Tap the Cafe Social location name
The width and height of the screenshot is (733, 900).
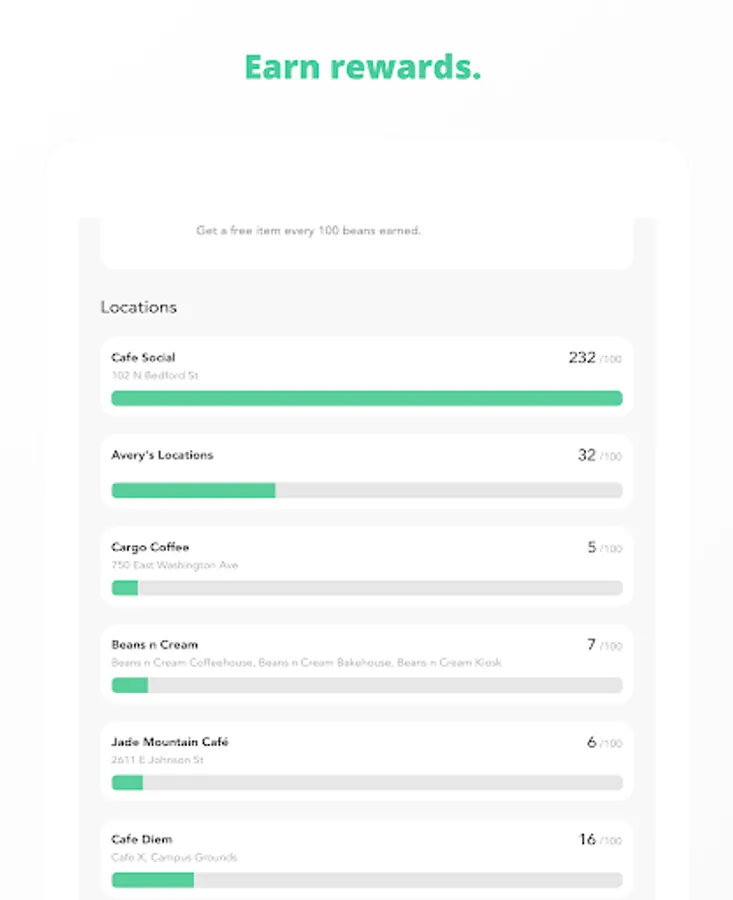point(143,357)
